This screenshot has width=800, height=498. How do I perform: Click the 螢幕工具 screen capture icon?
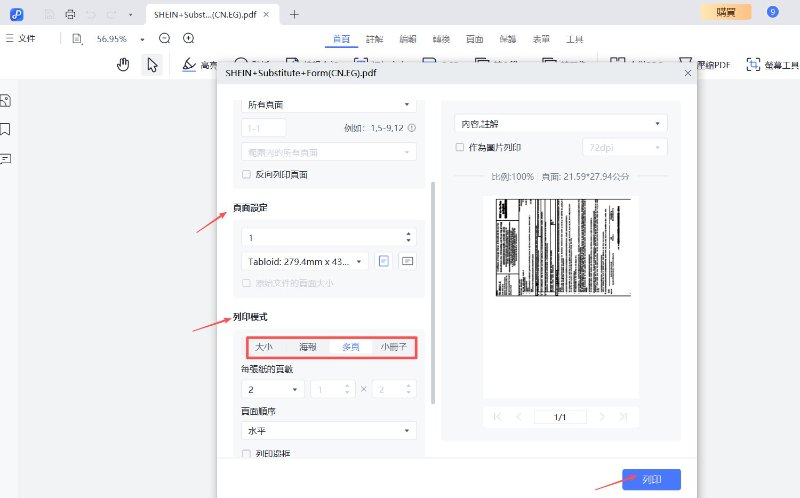753,64
